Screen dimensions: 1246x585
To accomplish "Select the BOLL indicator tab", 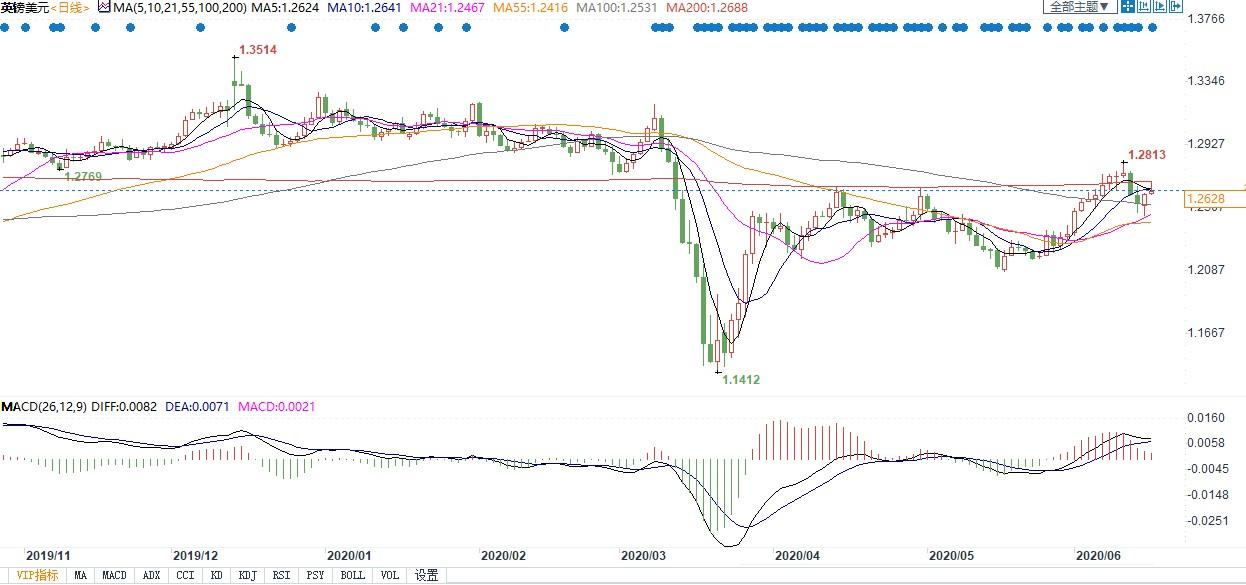I will tap(352, 575).
